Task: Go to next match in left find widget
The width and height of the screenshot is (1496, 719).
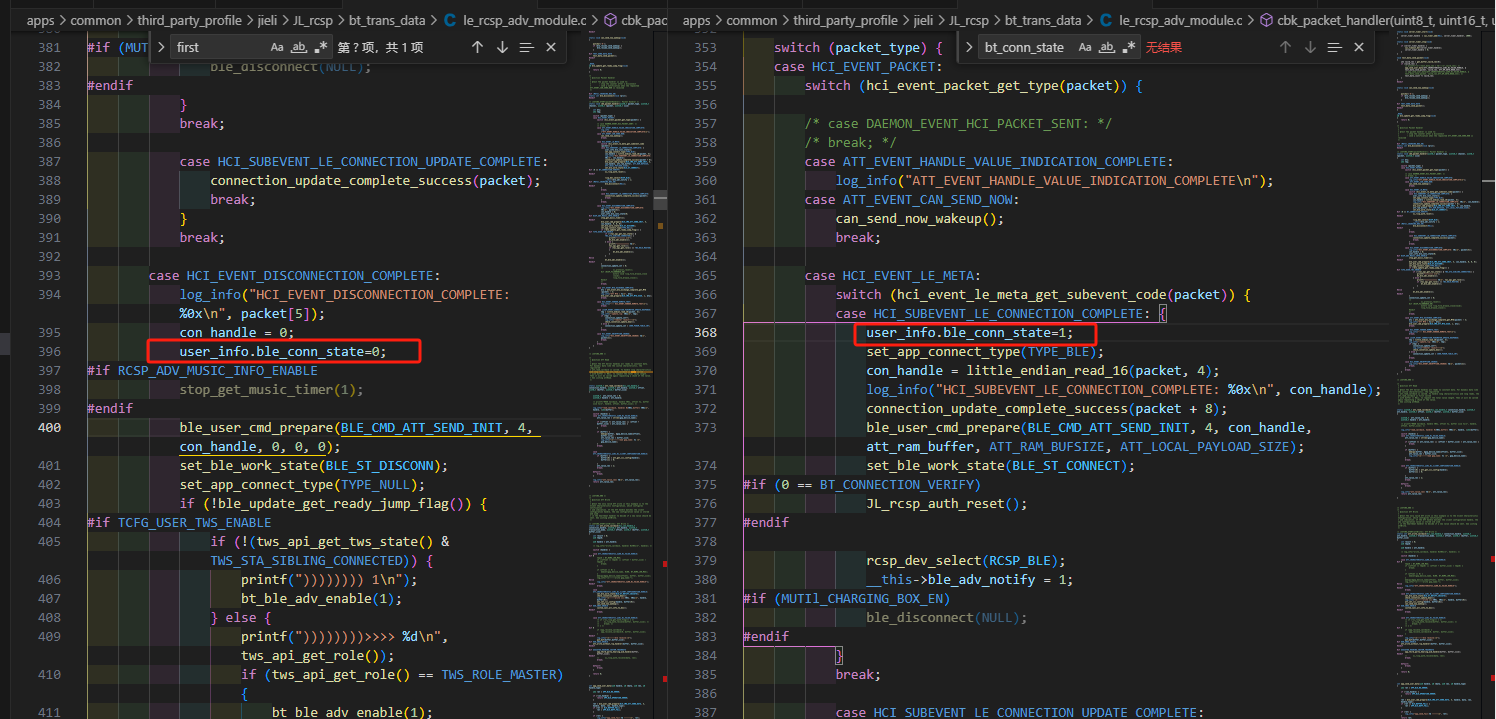Action: pos(502,47)
